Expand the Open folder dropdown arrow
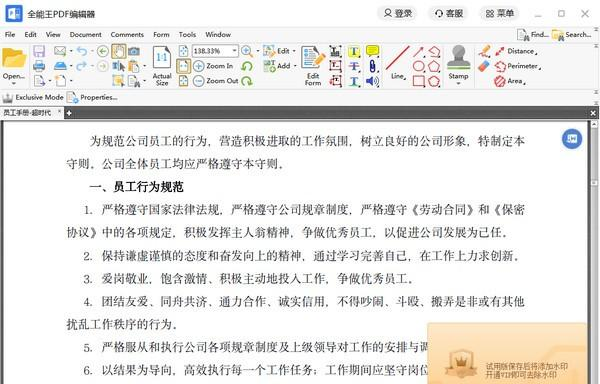 tap(14, 83)
